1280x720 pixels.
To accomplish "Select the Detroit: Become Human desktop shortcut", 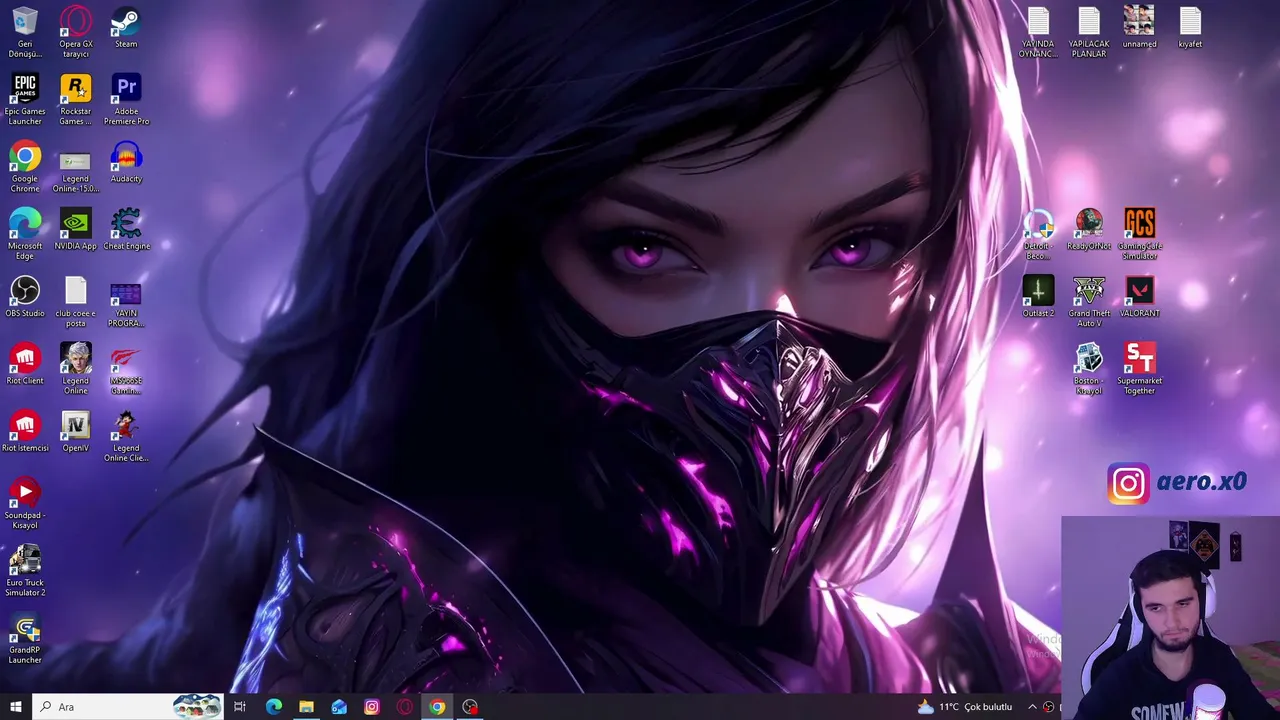I will coord(1038,234).
